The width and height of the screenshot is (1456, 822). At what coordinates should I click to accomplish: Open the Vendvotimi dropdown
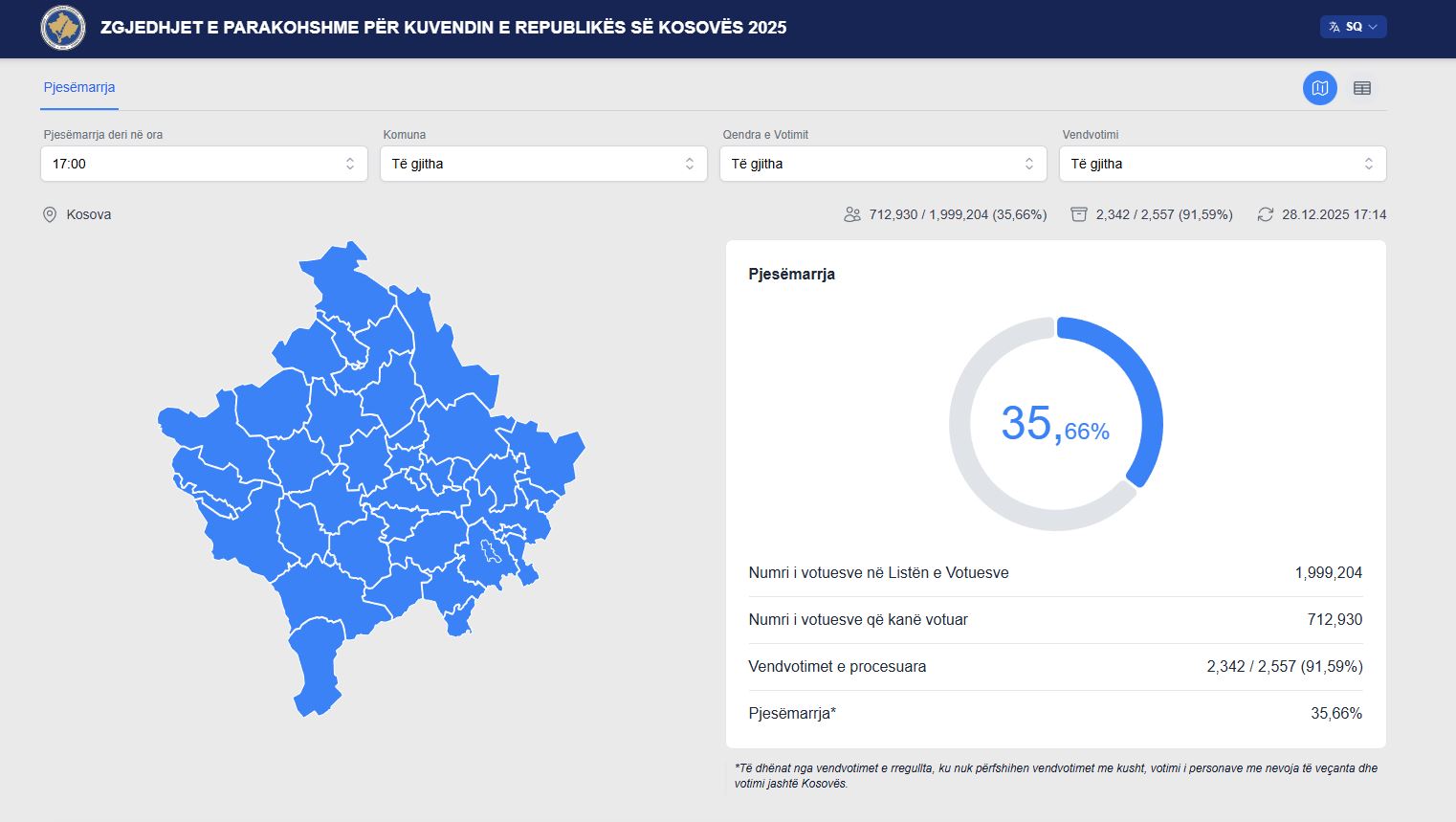point(1222,164)
